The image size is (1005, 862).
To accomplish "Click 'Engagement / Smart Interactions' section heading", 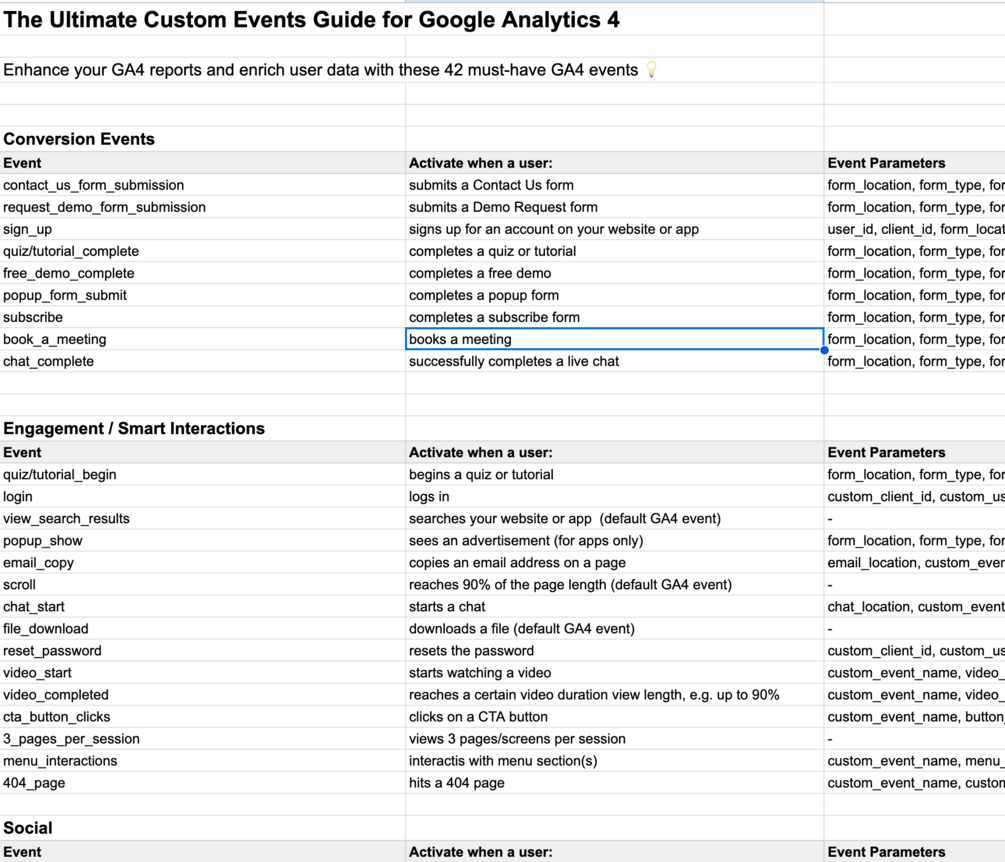I will coord(134,428).
